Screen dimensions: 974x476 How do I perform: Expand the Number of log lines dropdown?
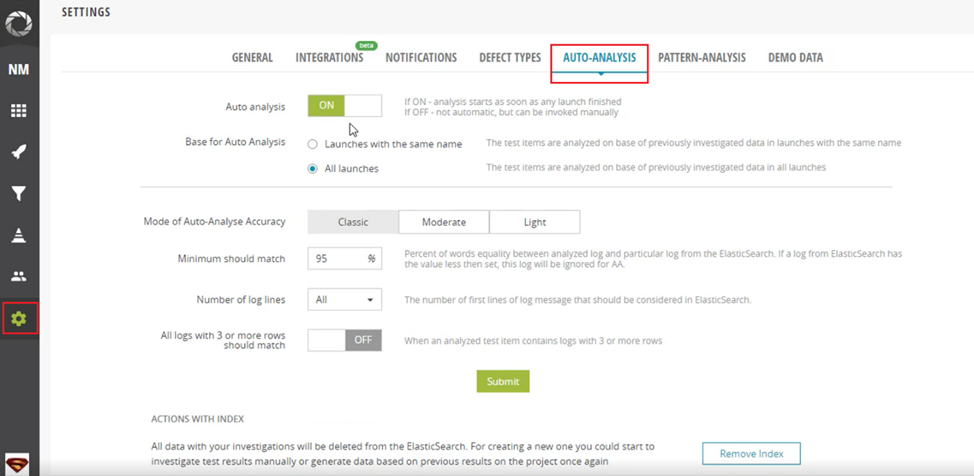[x=344, y=299]
